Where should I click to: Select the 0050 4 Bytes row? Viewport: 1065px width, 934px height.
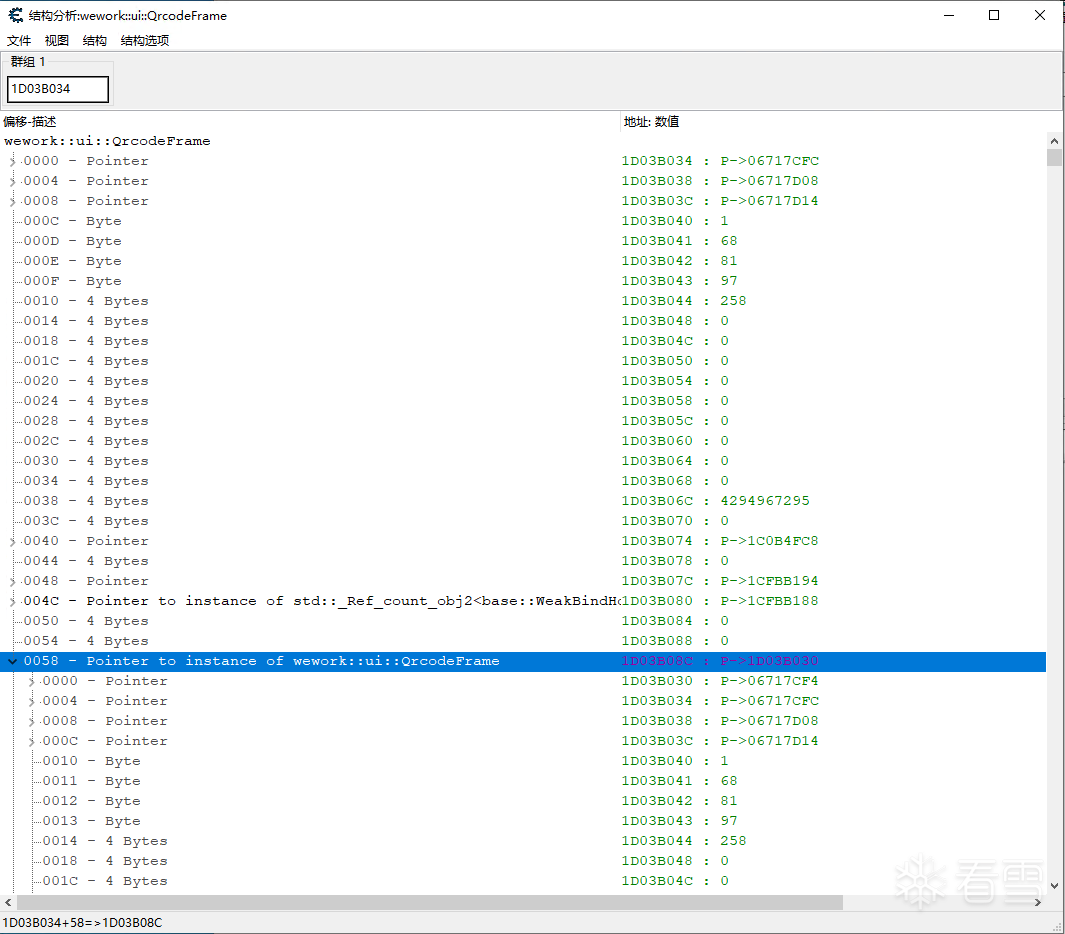point(523,621)
